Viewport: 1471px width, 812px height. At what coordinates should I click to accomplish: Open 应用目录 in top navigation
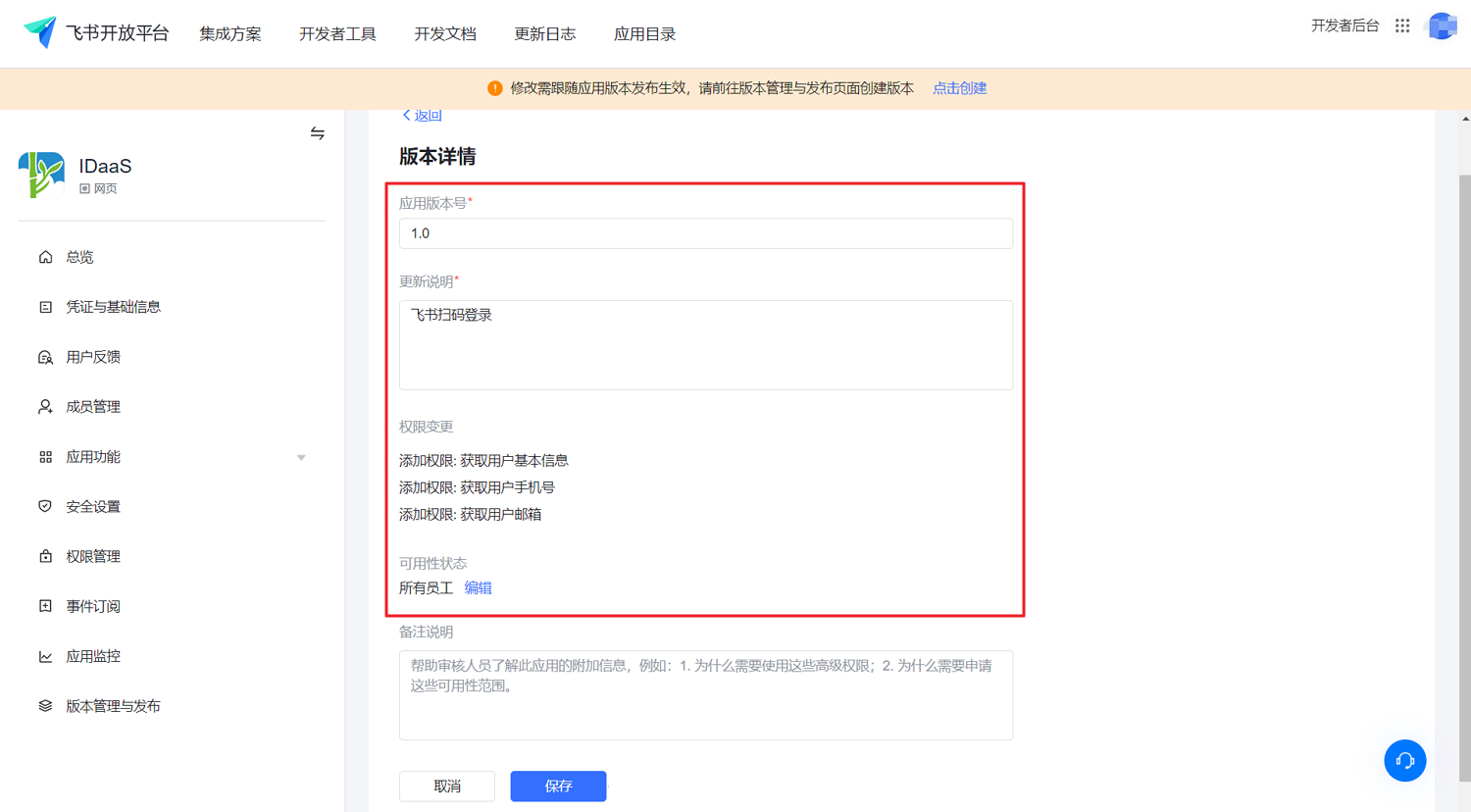[644, 33]
